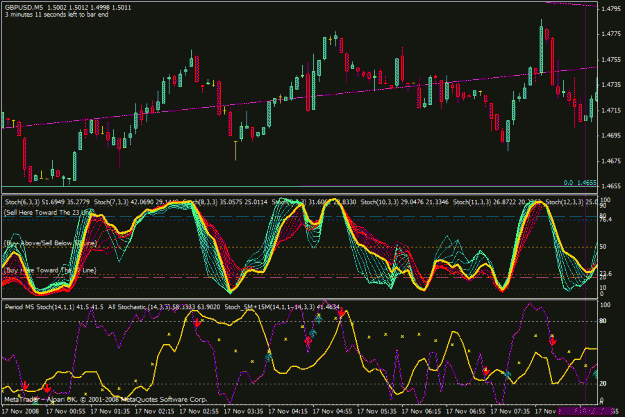Click the GBPUSD,M5 symbol title
The image size is (625, 417).
coord(24,8)
